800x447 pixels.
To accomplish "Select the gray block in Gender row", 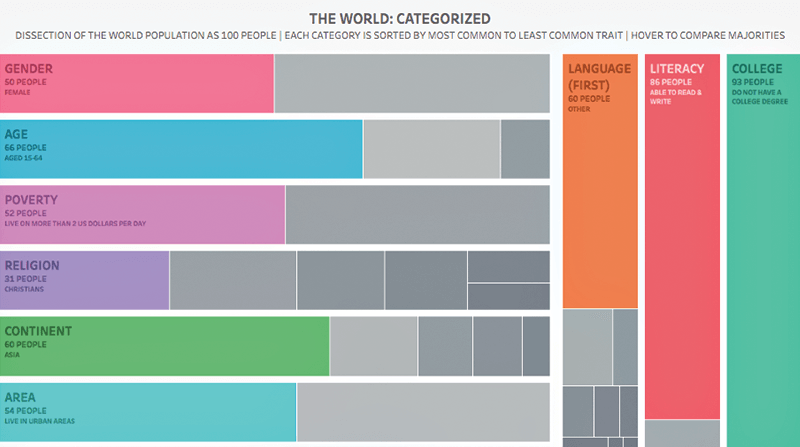I will (x=411, y=82).
